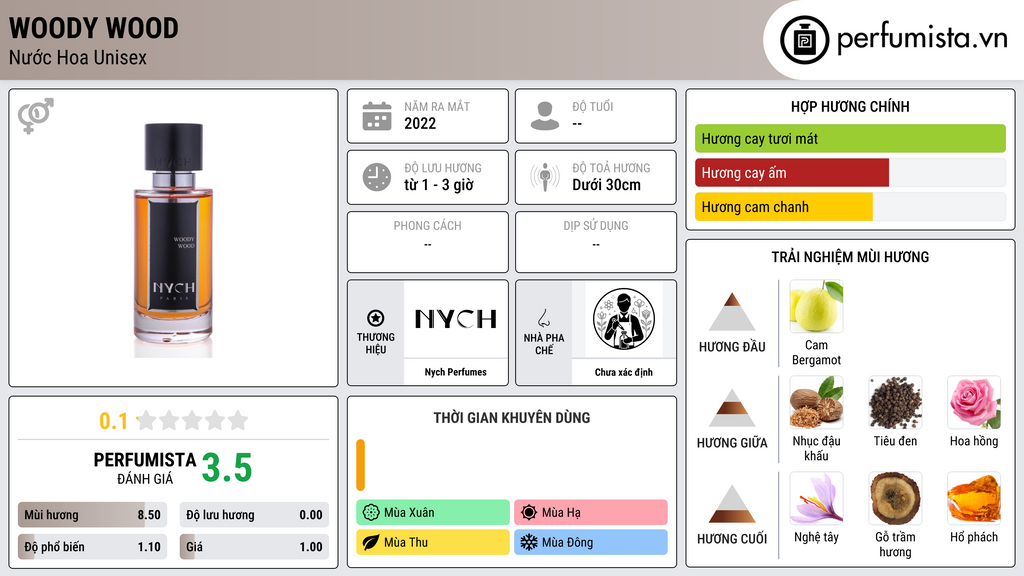
Task: Select the Nghệ tây saffron image
Action: [x=816, y=498]
